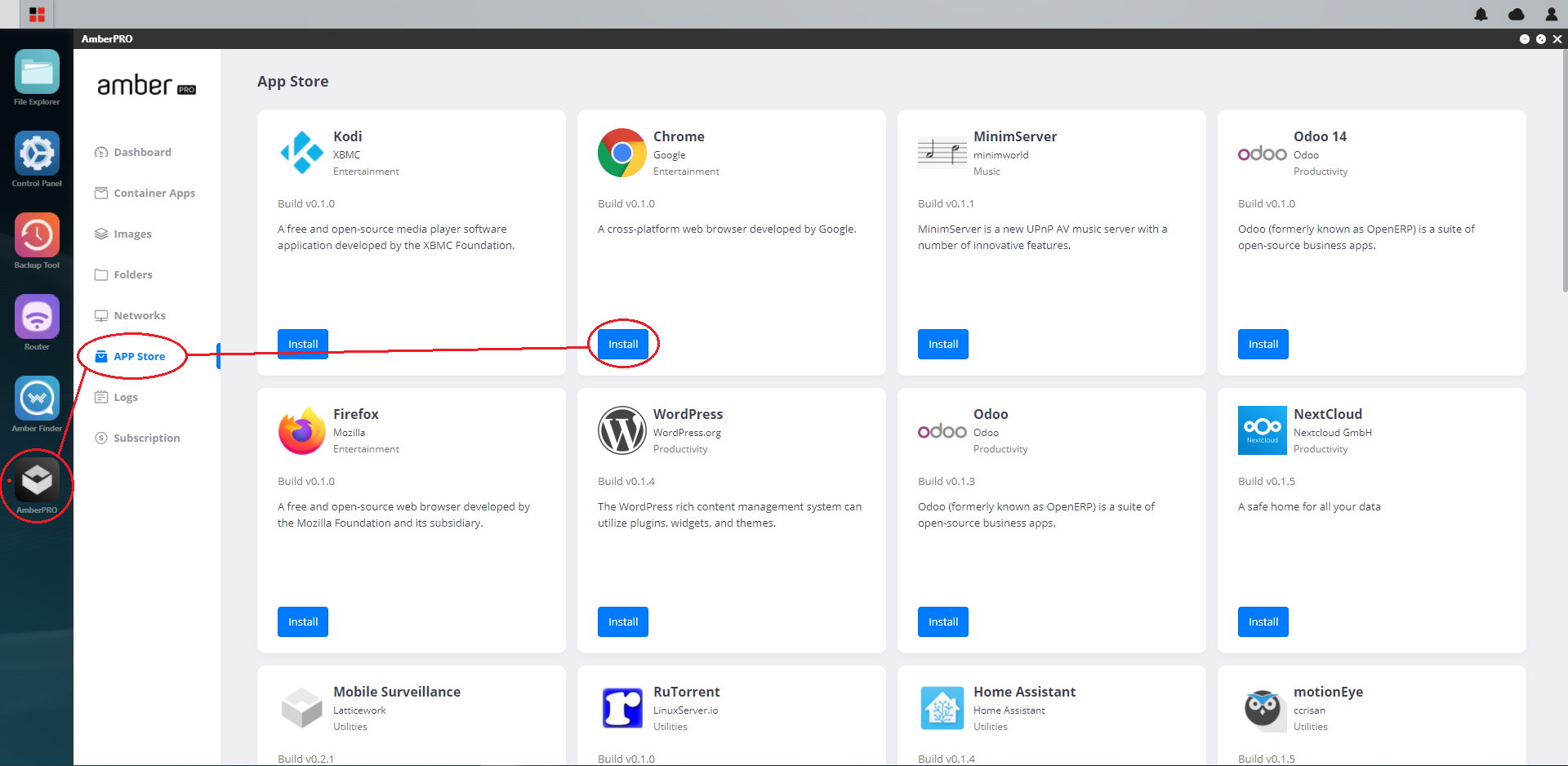Click the Firefox app logo
Viewport: 1568px width, 766px height.
[x=302, y=430]
